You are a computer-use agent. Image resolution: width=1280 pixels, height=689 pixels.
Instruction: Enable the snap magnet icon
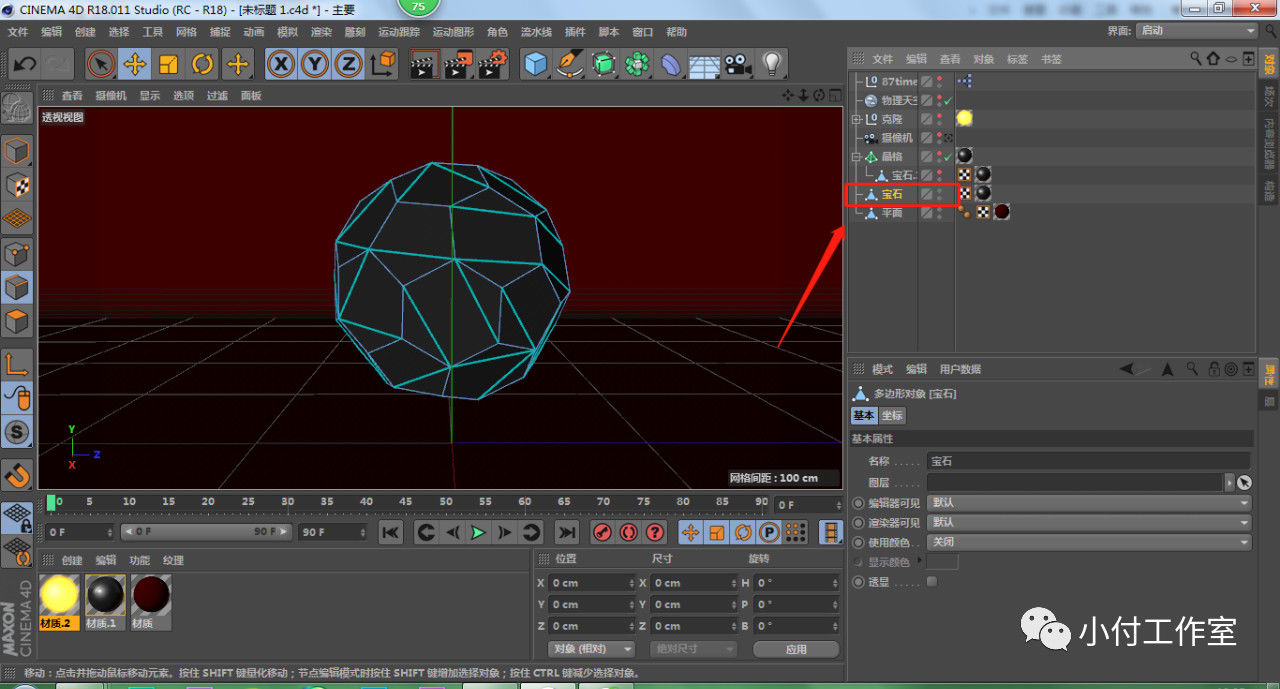[x=17, y=474]
